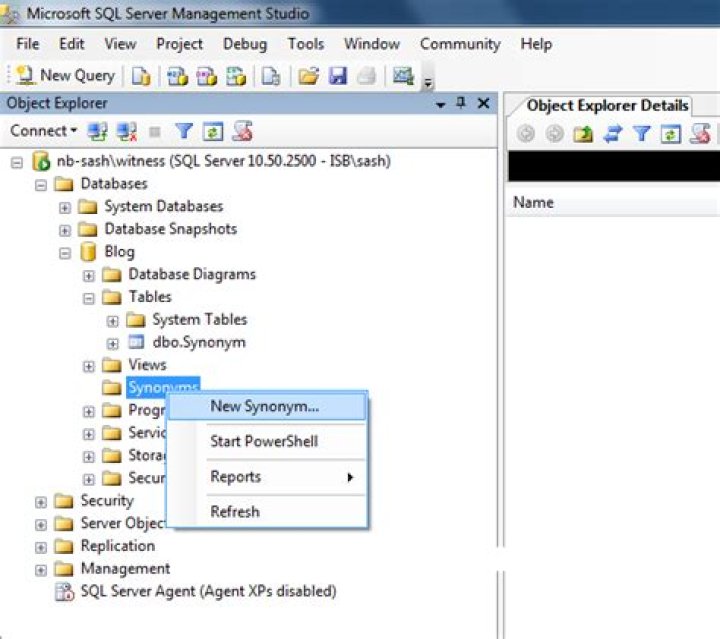720x639 pixels.
Task: Click the Synchronize icon in Details toolbar
Action: 613,134
